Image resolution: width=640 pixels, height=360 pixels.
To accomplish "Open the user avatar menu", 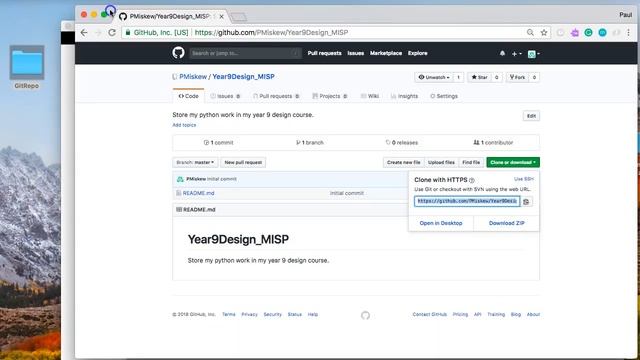I will click(x=533, y=53).
